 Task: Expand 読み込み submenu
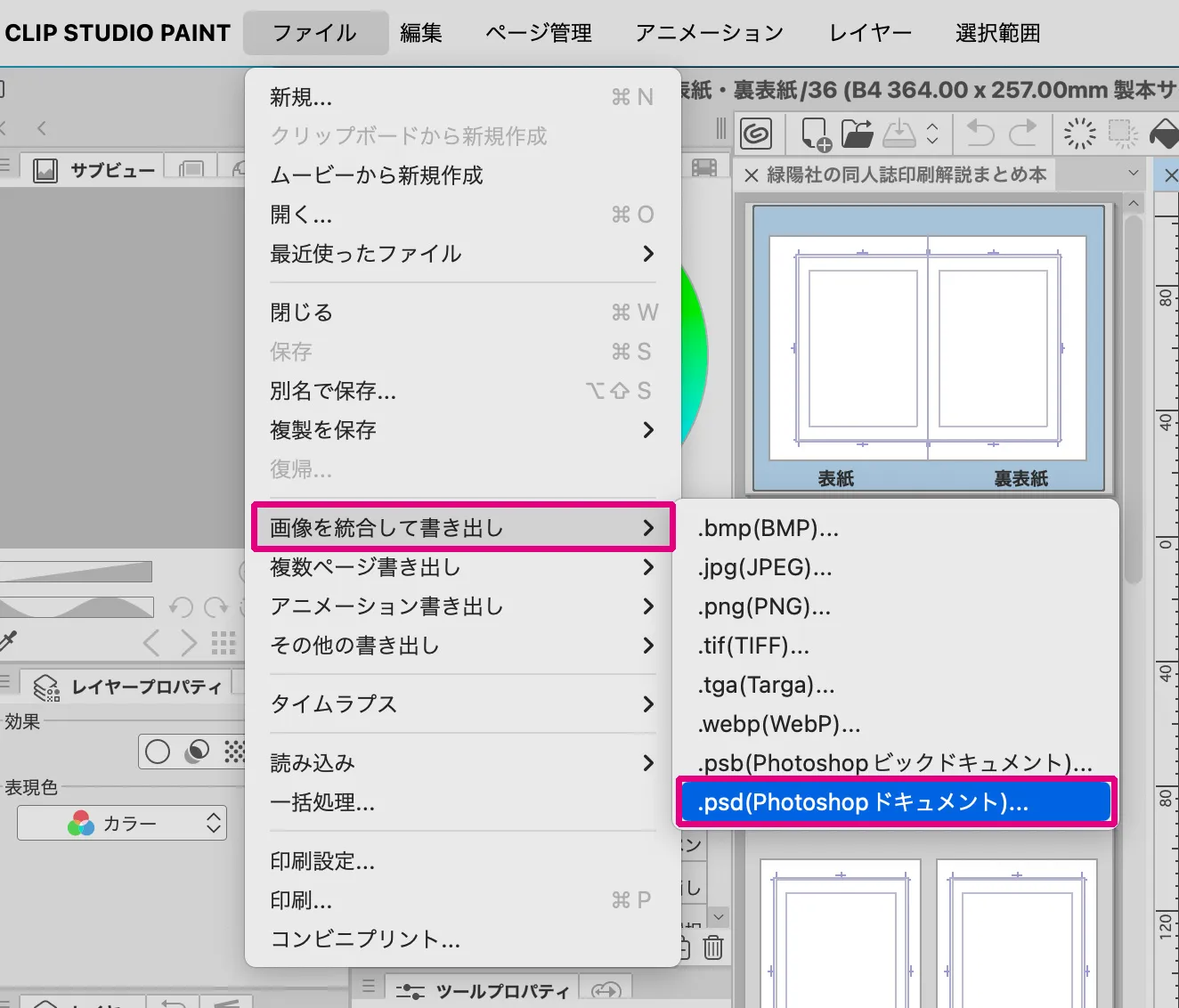tap(463, 763)
